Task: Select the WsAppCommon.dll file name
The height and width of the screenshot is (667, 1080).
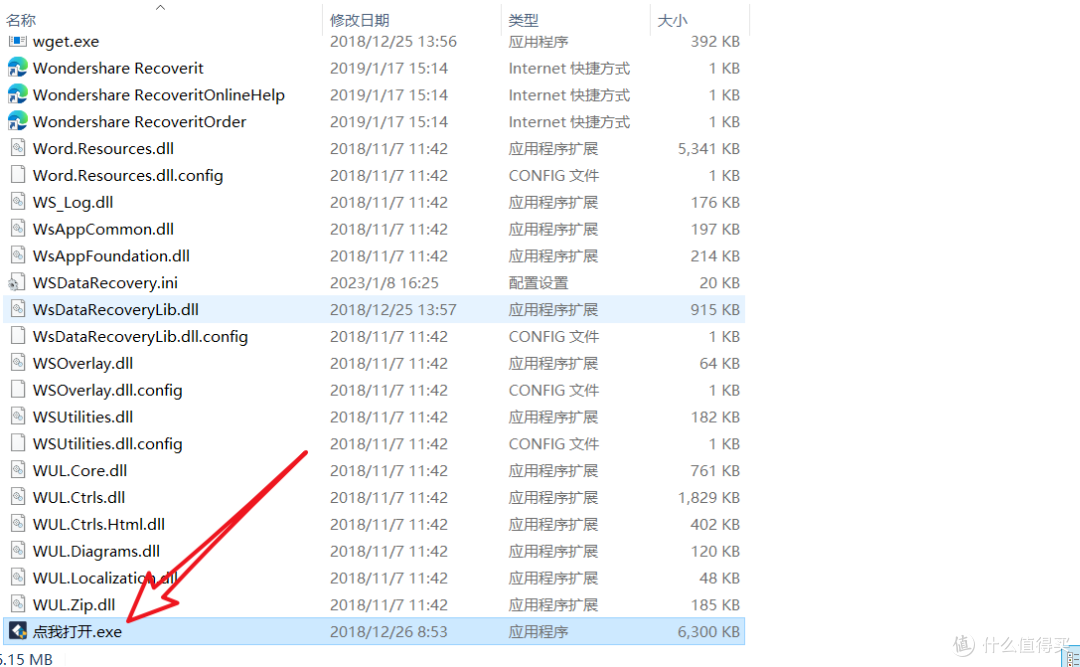Action: [x=103, y=229]
